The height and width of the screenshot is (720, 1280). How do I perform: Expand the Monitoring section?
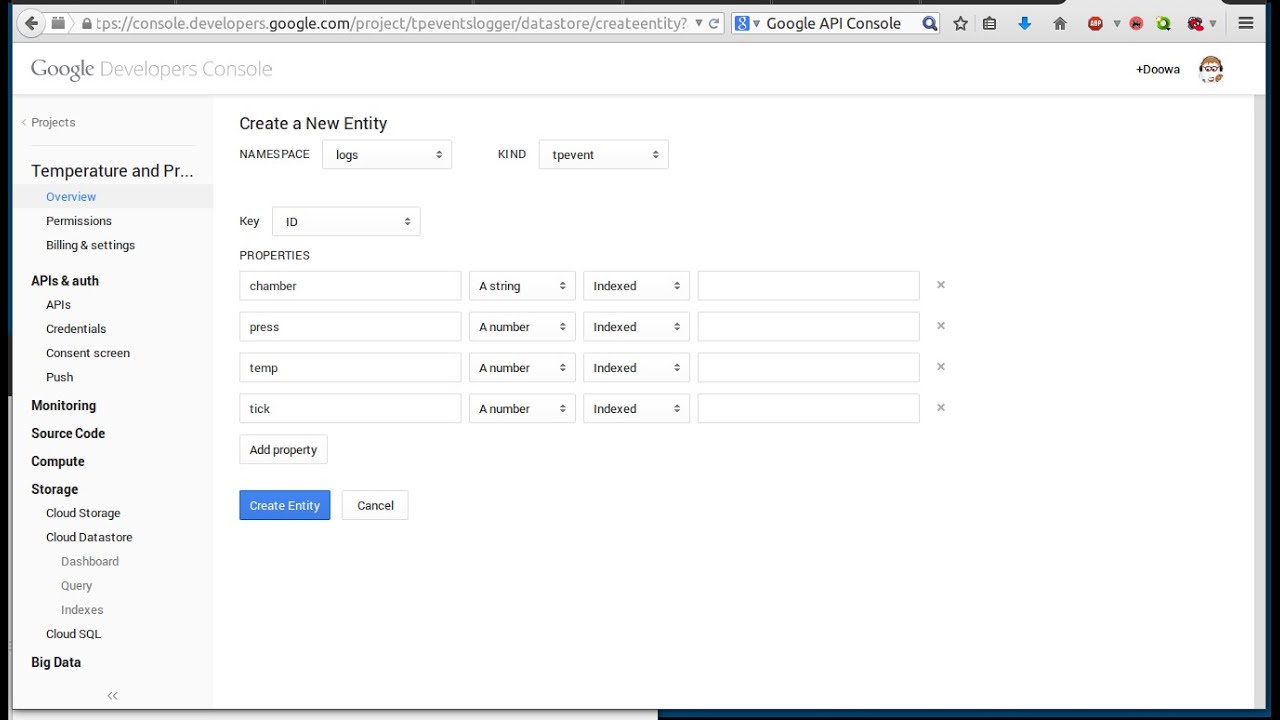pos(63,405)
